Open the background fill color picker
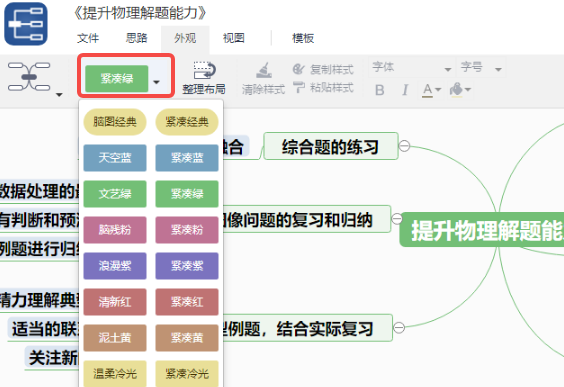This screenshot has height=387, width=564. click(x=460, y=90)
